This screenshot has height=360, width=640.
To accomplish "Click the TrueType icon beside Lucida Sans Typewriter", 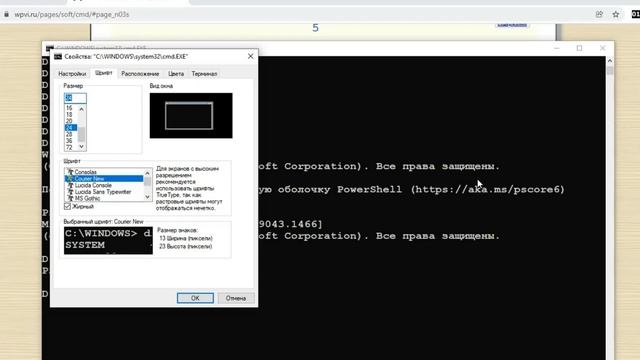I will pyautogui.click(x=70, y=192).
